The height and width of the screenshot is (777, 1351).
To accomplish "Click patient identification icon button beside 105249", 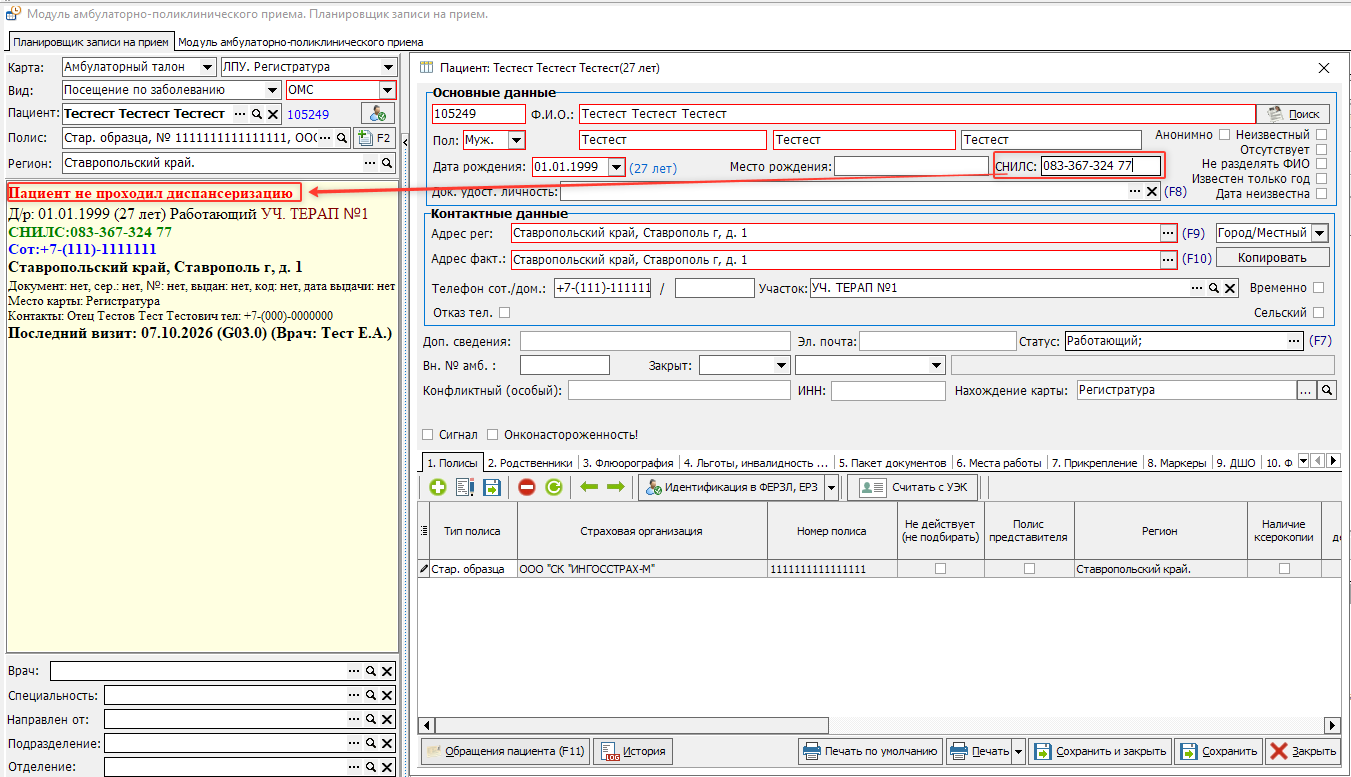I will click(x=378, y=114).
